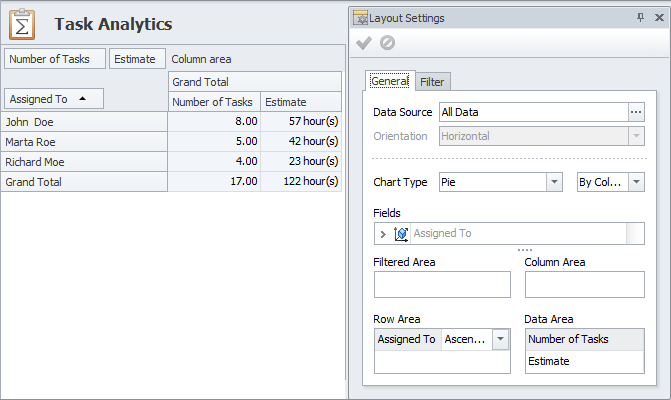Apply layout changes with the checkmark icon
The height and width of the screenshot is (400, 671).
364,43
